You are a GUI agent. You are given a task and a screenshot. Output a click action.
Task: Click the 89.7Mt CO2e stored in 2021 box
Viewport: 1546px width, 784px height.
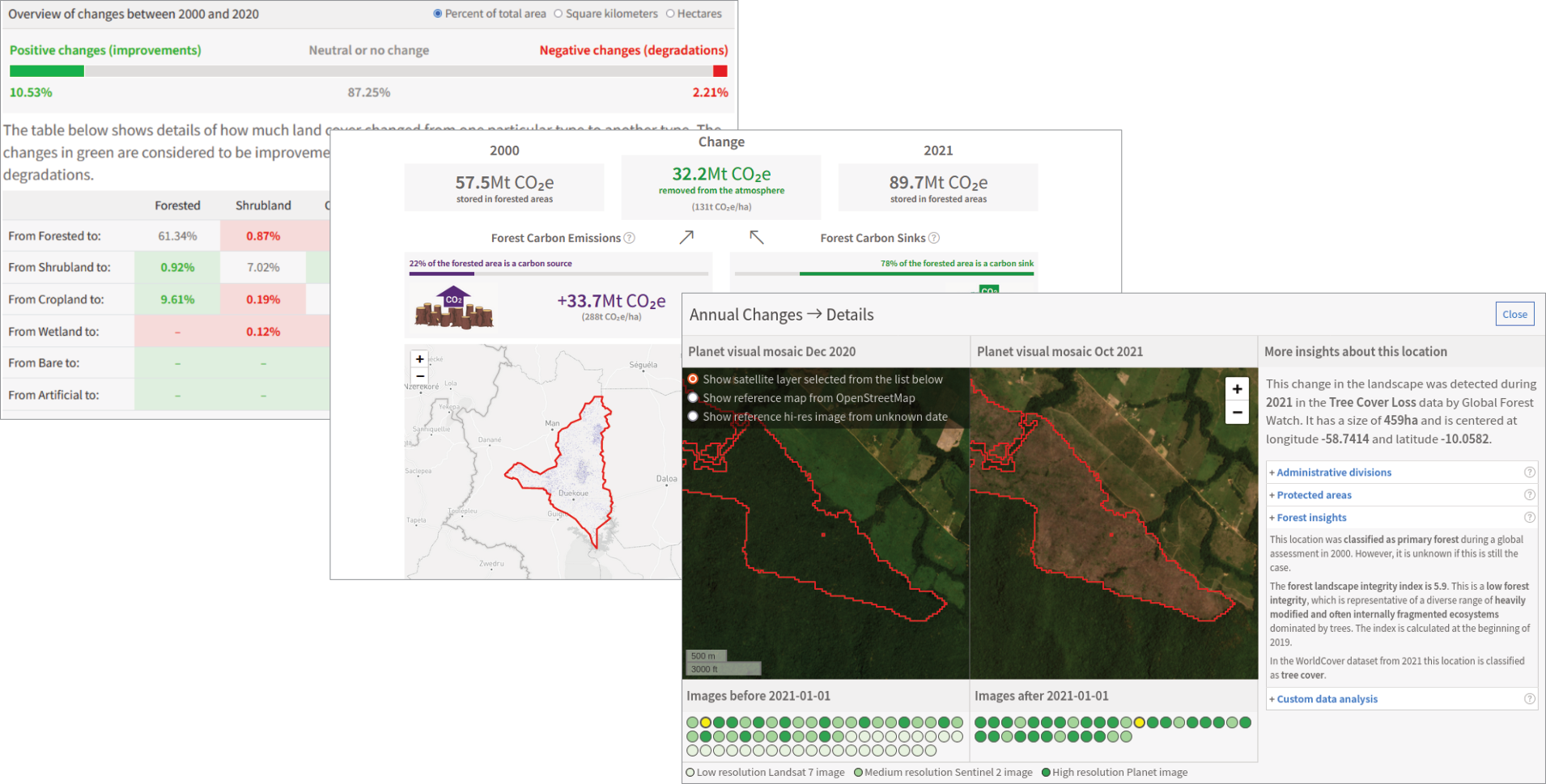point(938,188)
